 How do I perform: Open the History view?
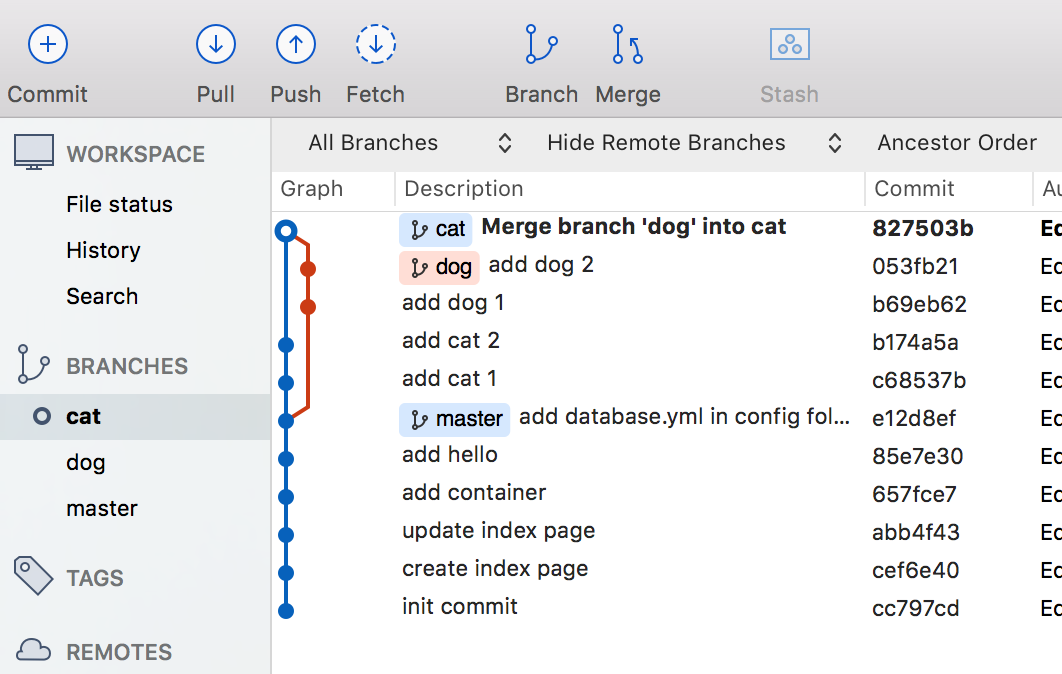tap(103, 250)
